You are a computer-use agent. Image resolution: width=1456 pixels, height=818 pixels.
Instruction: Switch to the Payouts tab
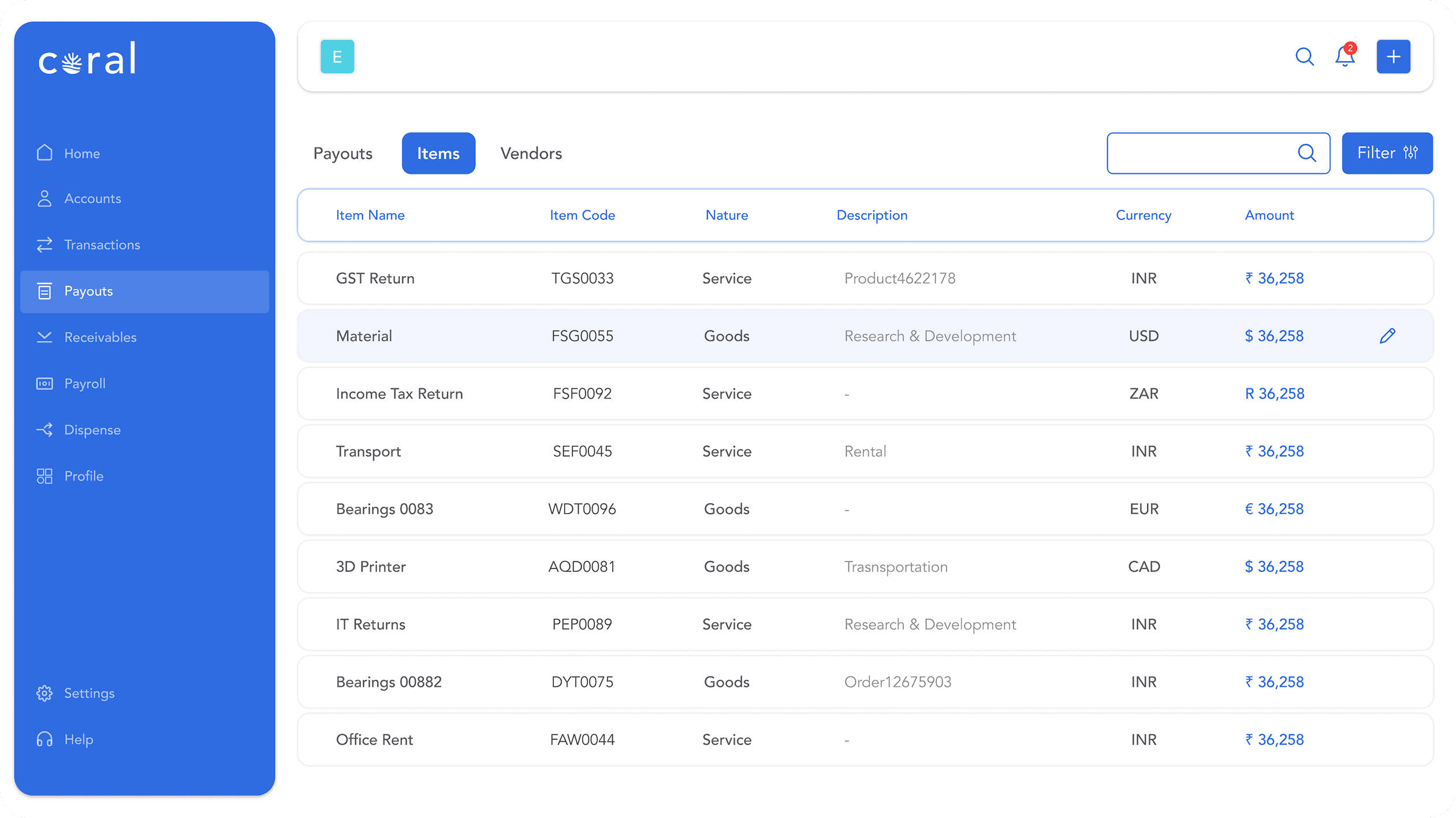(342, 154)
